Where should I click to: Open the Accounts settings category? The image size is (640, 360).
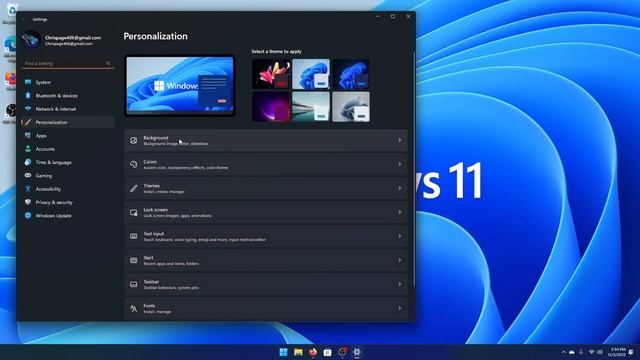[x=68, y=149]
